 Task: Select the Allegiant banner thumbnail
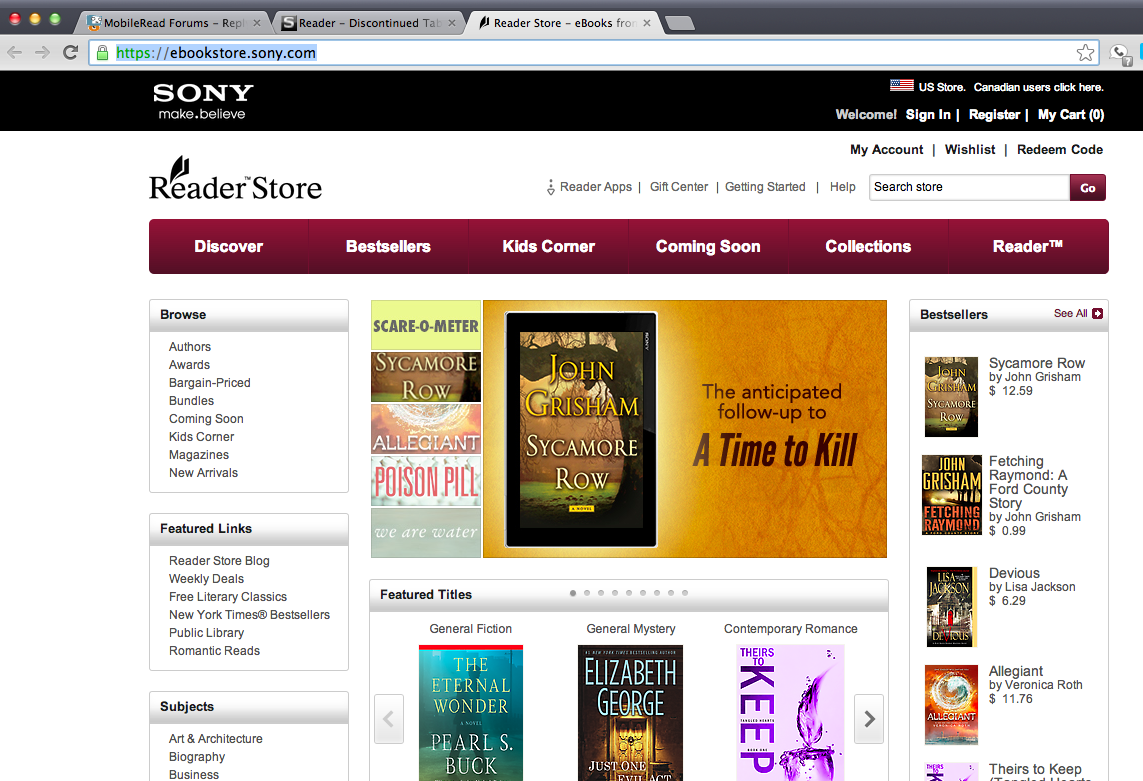[x=426, y=430]
